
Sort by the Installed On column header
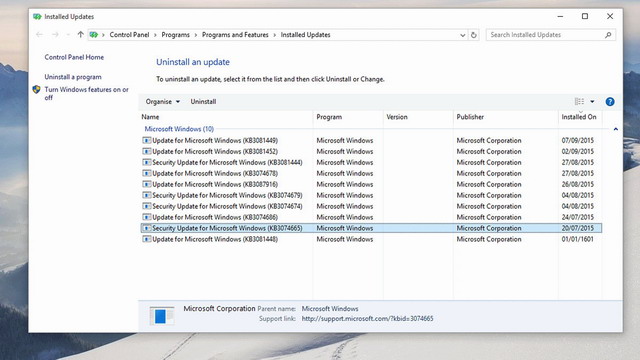click(580, 117)
